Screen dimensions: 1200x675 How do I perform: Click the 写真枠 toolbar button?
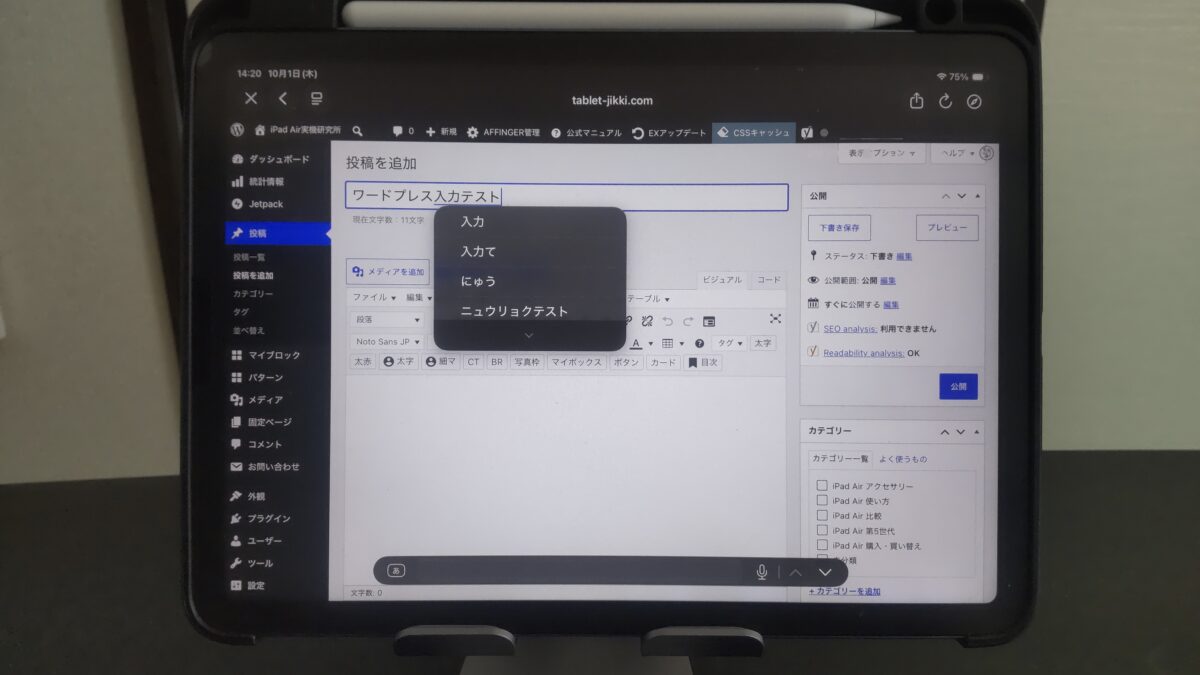tap(527, 363)
